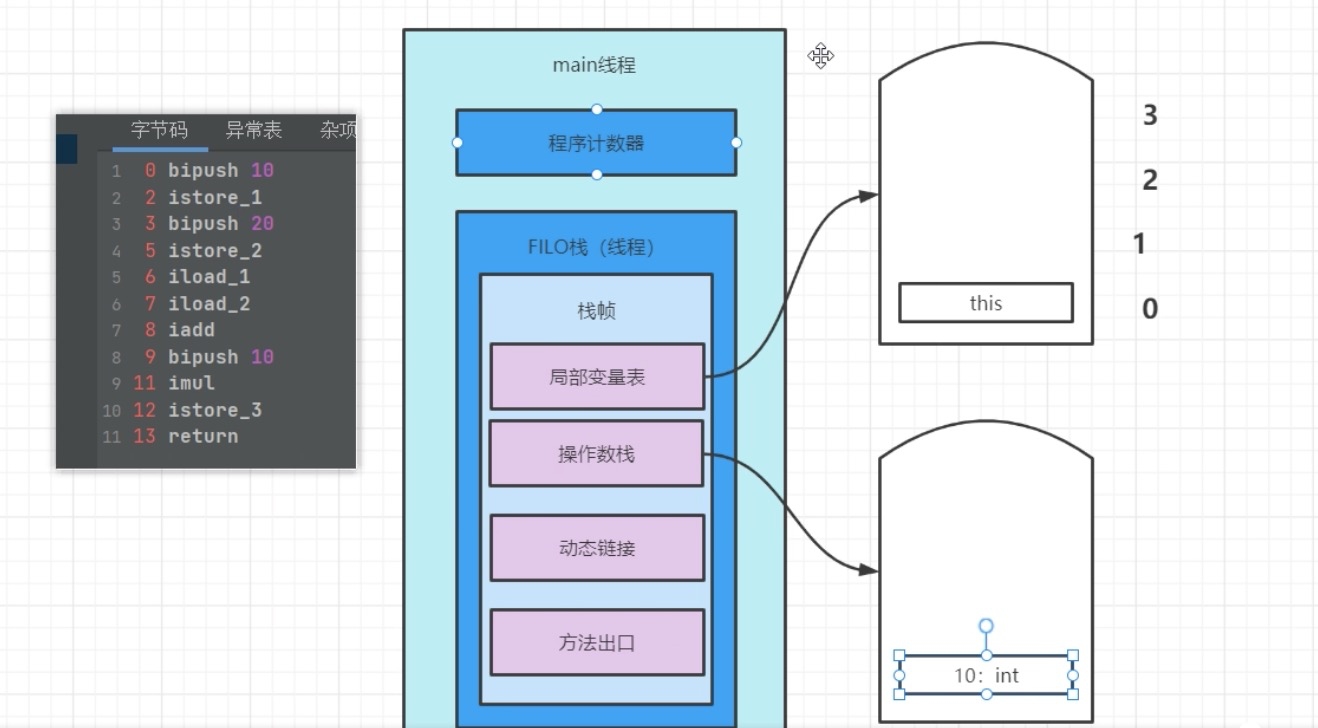Click the left midpoint handle on 程序计数器

coord(458,142)
